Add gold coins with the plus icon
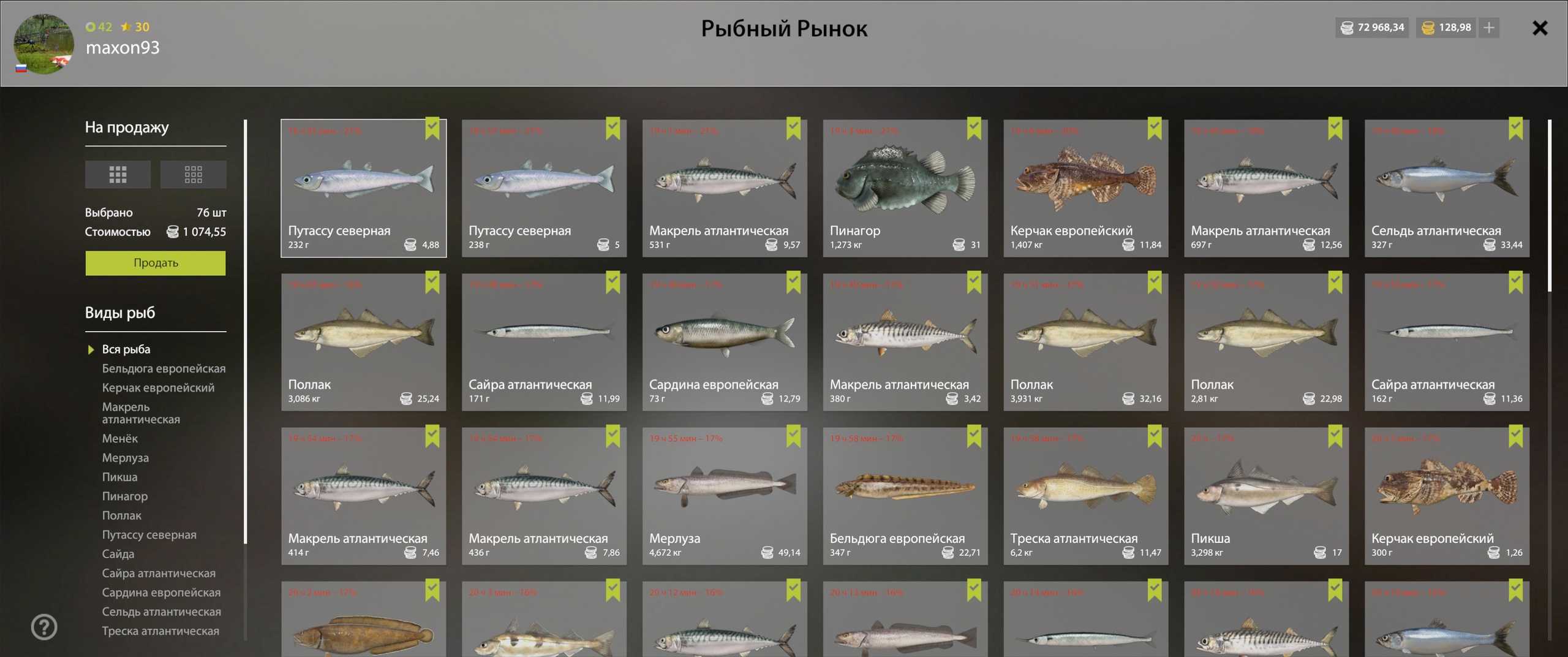The height and width of the screenshot is (657, 1568). (x=1489, y=28)
